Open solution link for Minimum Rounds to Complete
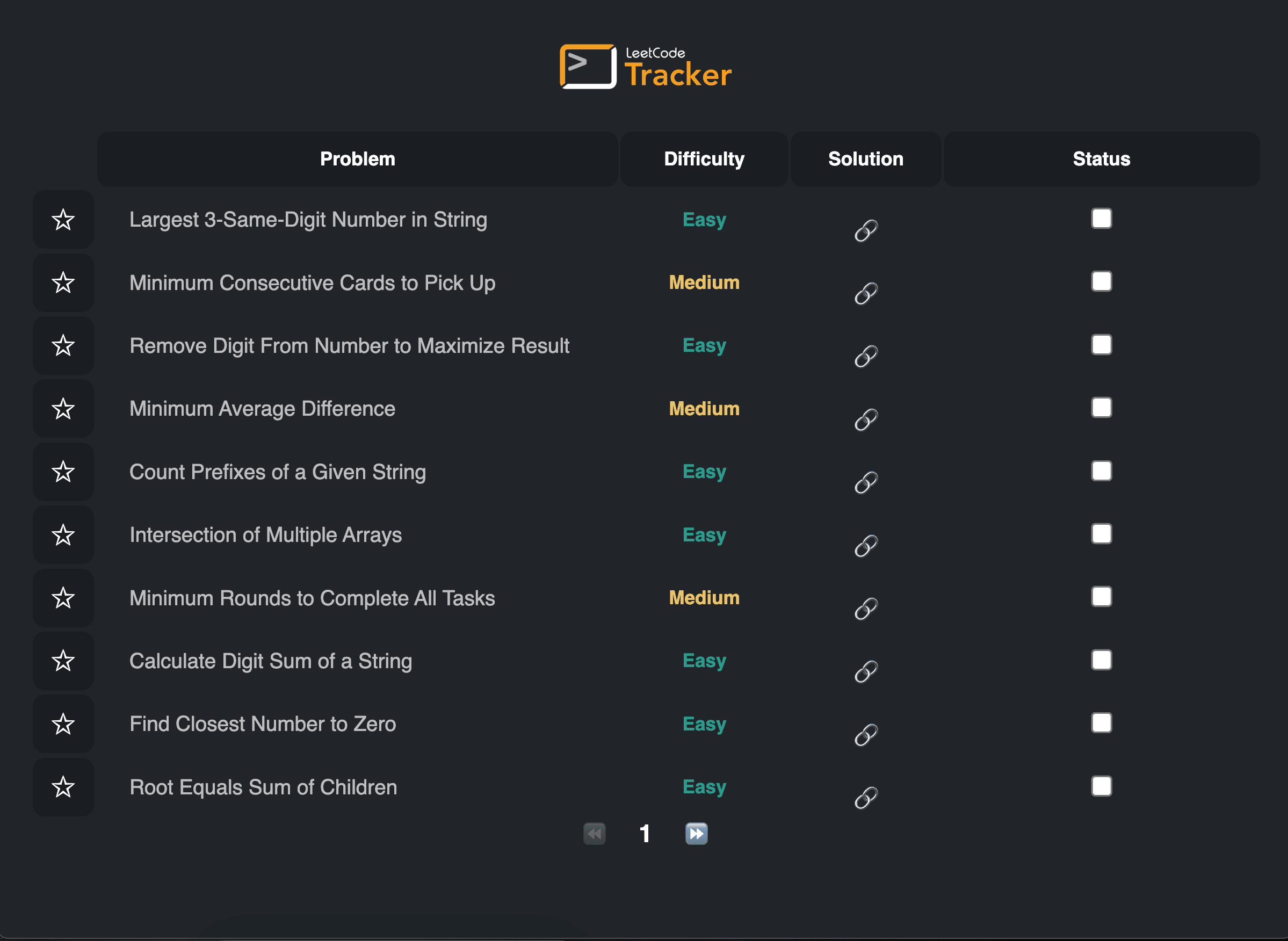This screenshot has height=941, width=1288. coord(866,609)
